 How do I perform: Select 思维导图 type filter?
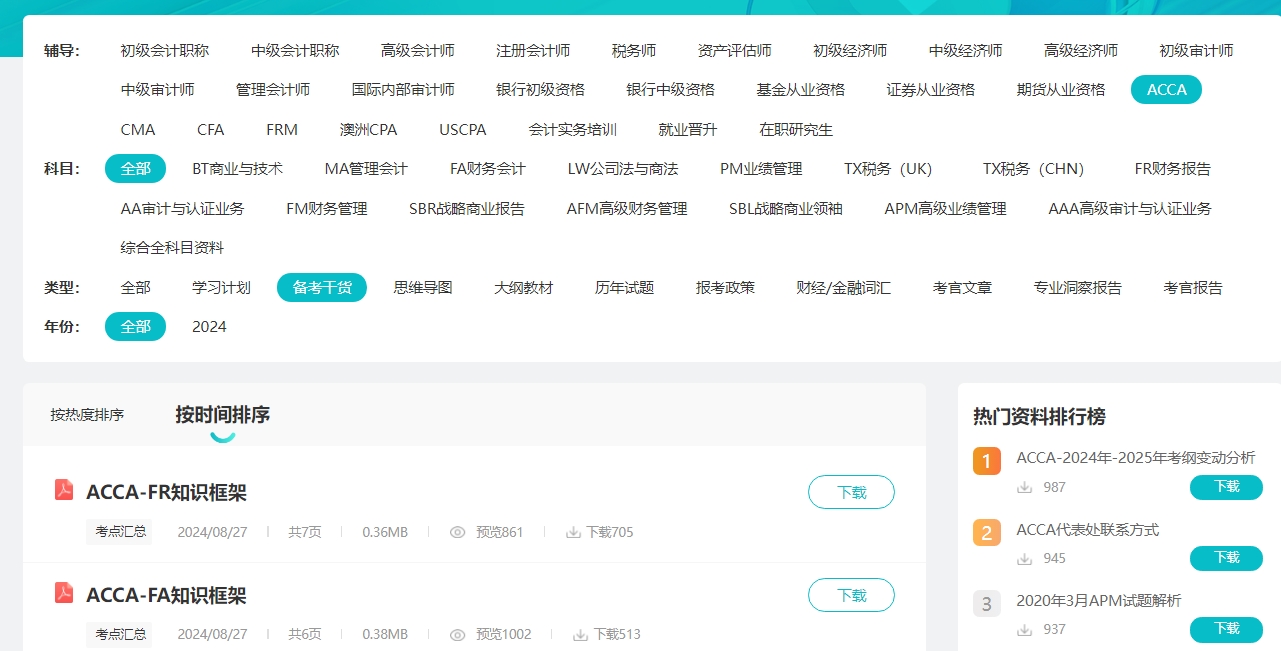click(x=423, y=288)
